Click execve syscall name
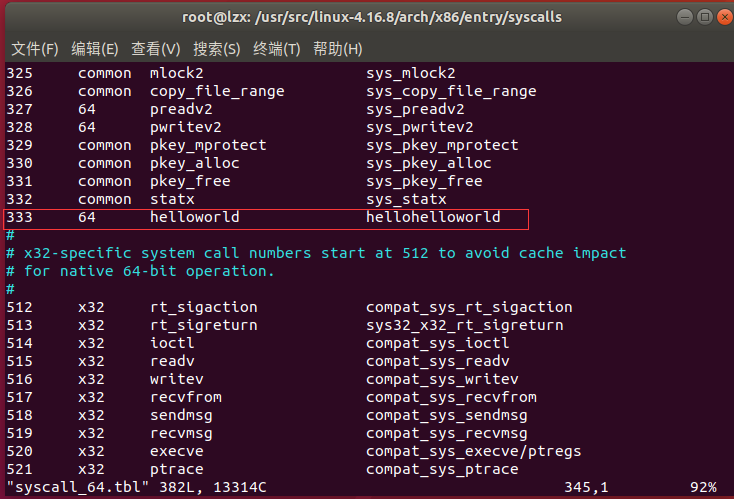 [x=176, y=452]
